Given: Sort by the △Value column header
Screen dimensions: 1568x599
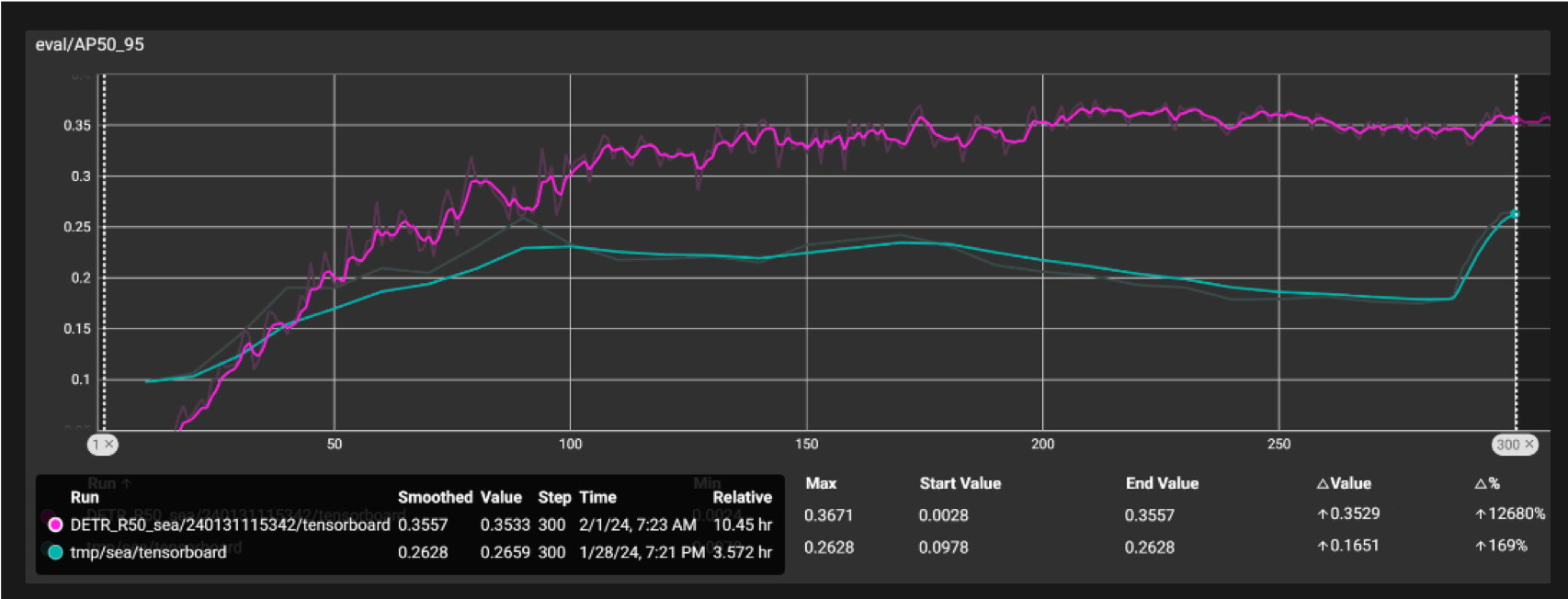Looking at the screenshot, I should (x=1344, y=483).
